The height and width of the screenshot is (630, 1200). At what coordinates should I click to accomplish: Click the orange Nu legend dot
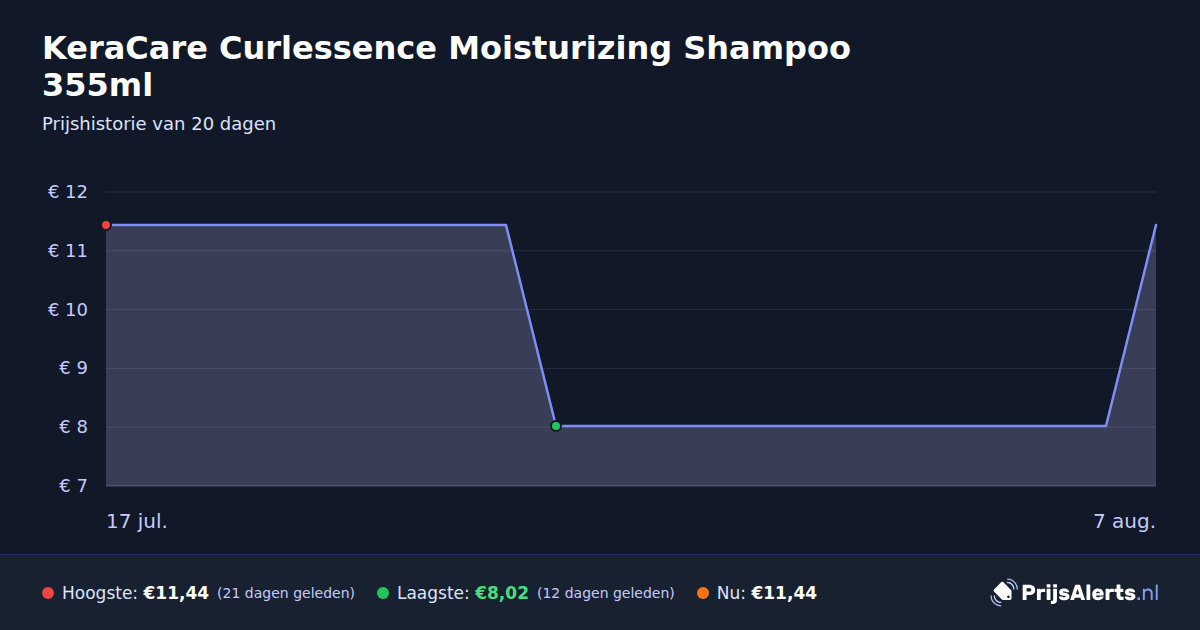(703, 593)
